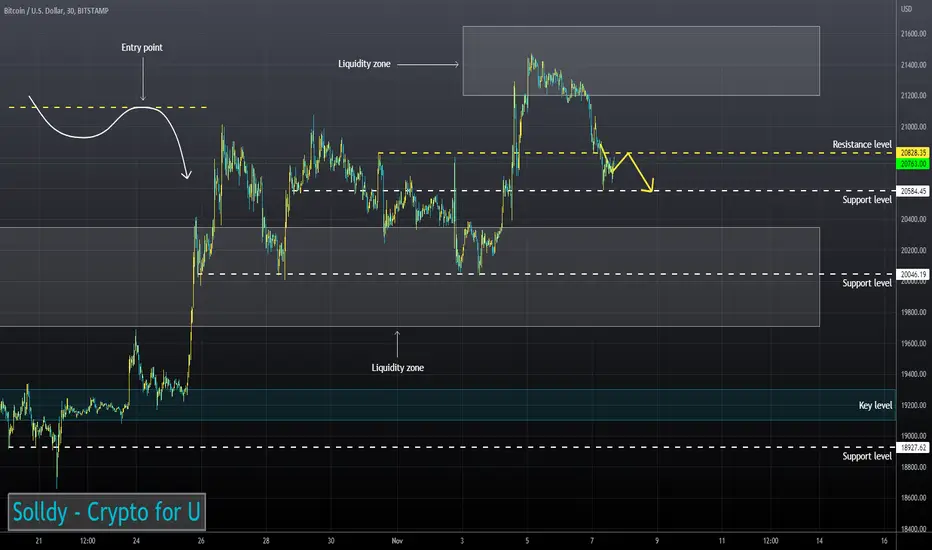Click the 20200.00 price axis label
This screenshot has height=550, width=932.
913,250
